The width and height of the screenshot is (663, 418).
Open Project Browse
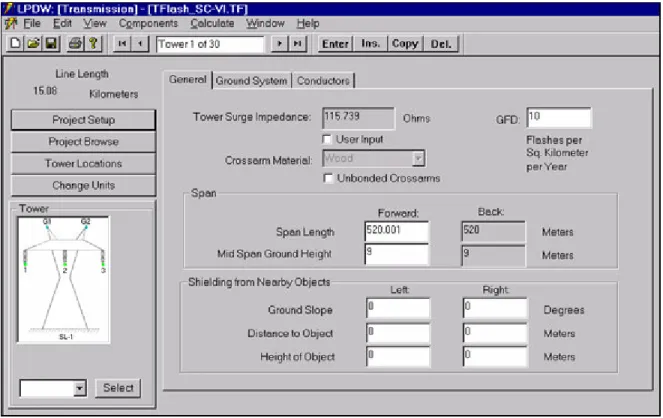point(83,142)
